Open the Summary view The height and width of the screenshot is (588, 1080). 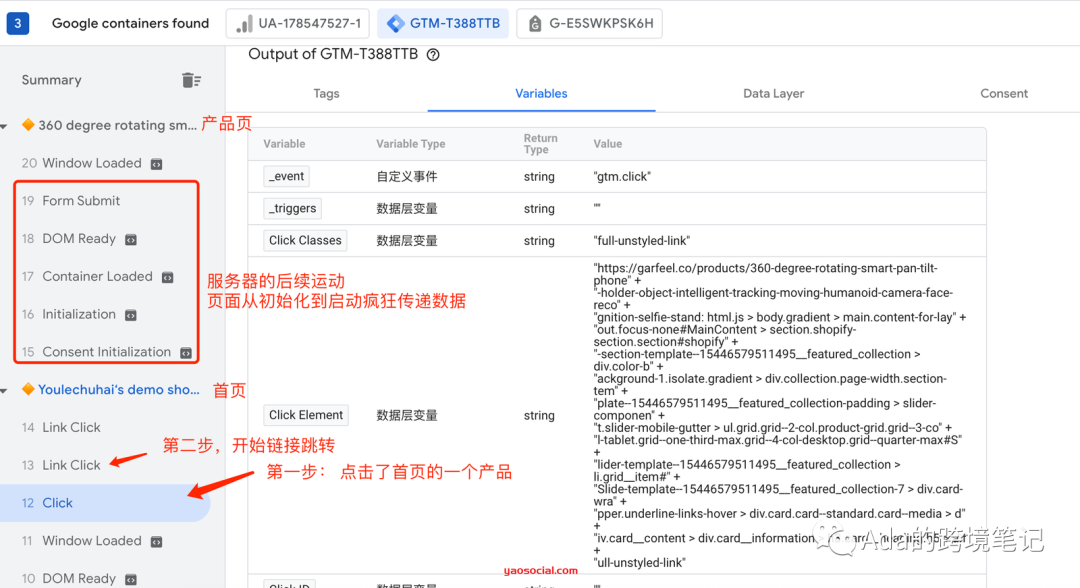[51, 80]
